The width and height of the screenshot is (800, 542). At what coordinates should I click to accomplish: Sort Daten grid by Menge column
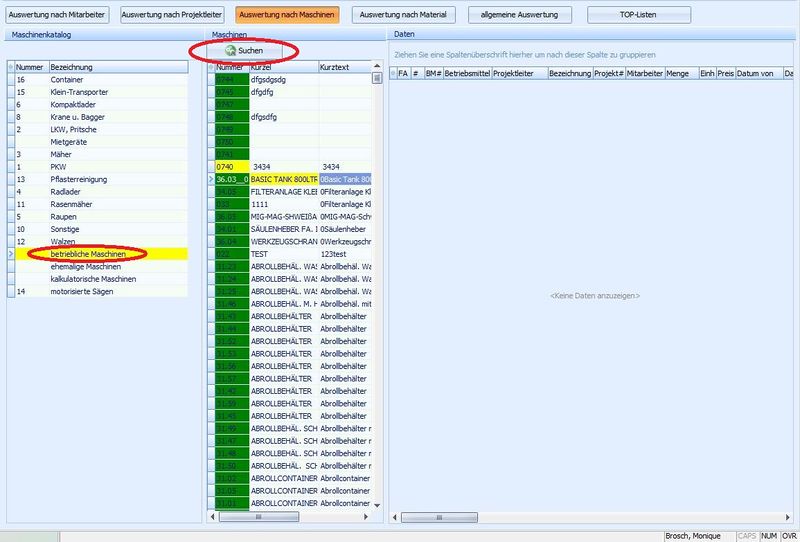(682, 73)
